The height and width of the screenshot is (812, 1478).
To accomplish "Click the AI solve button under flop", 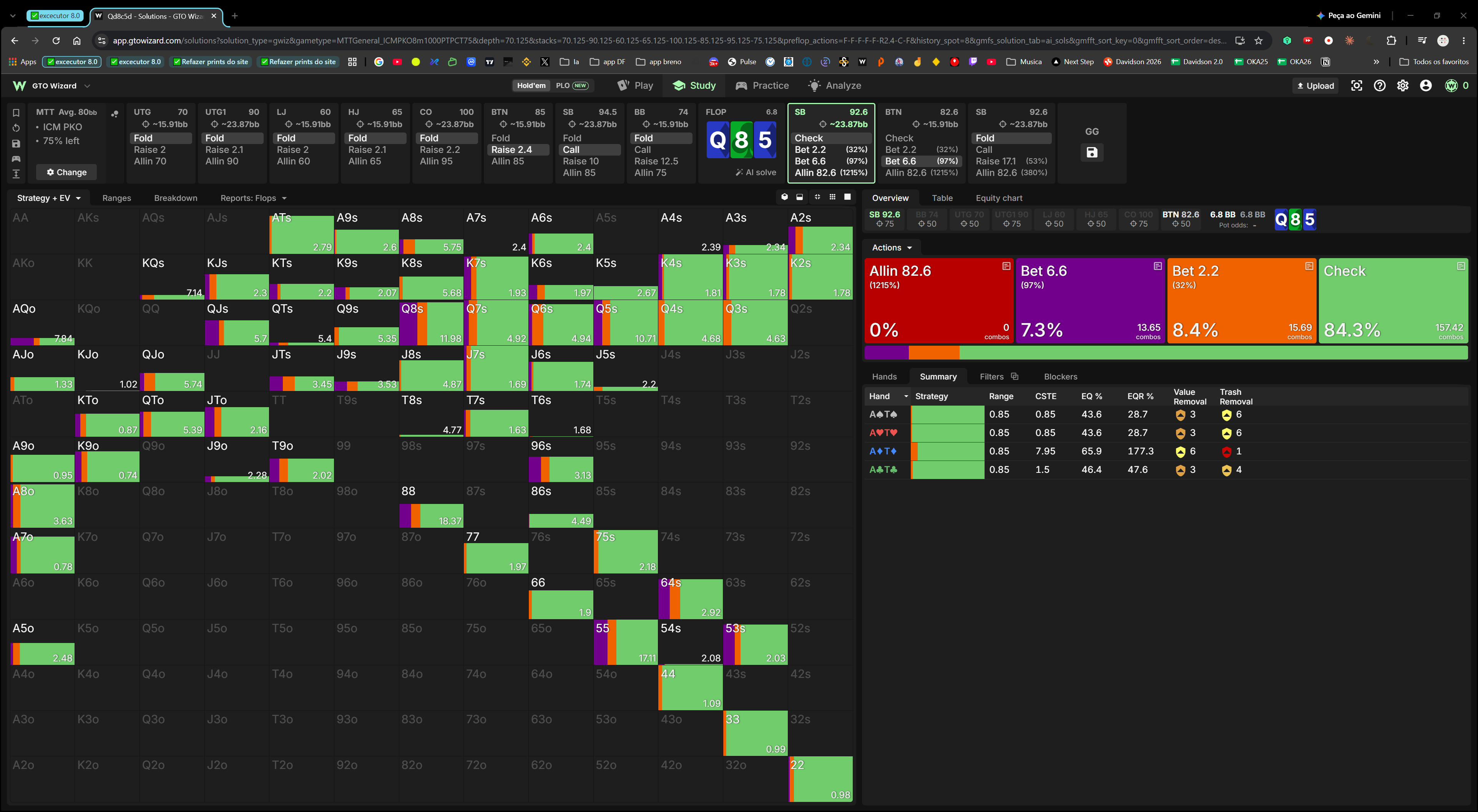I will 756,172.
